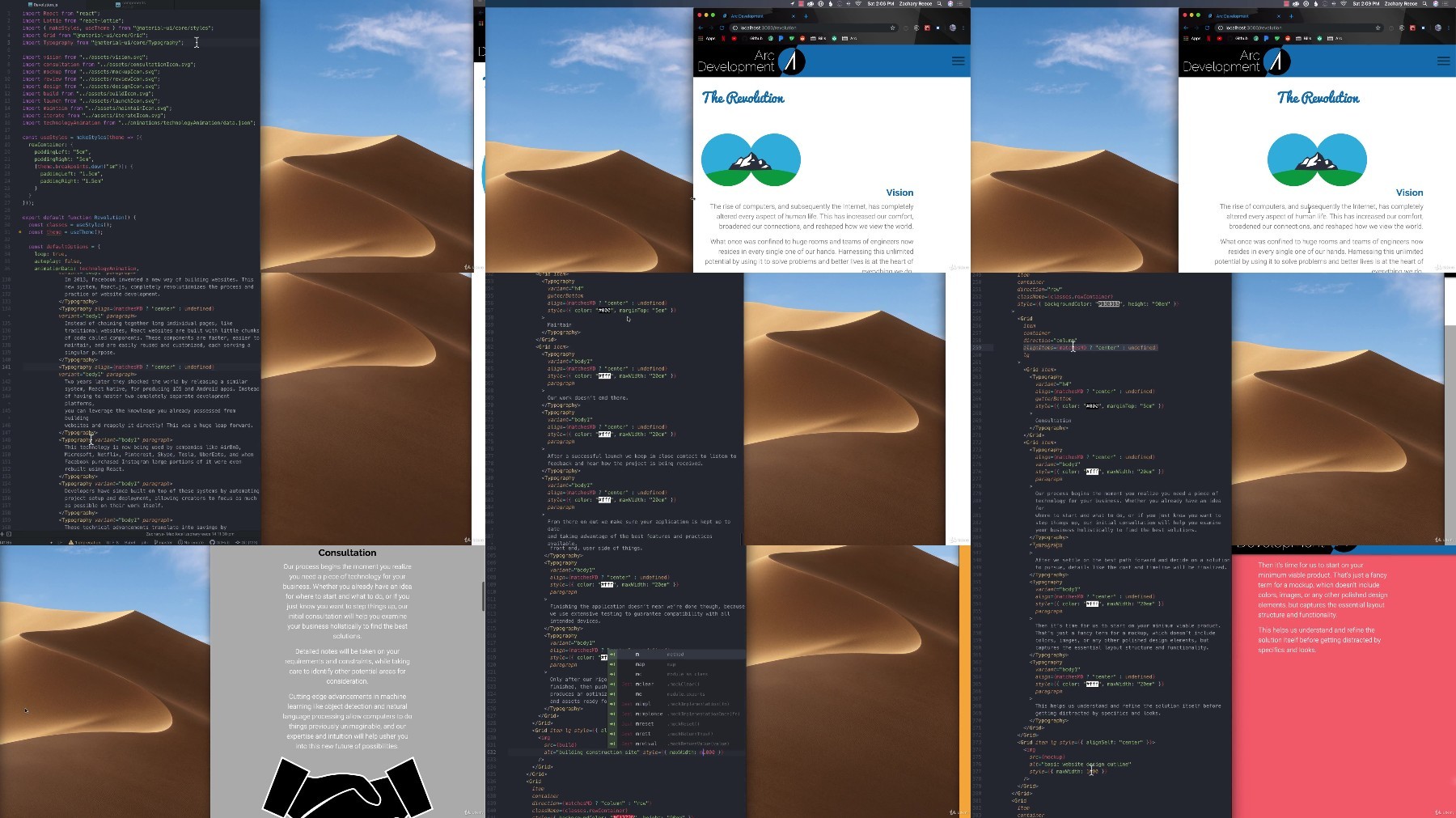Open a new tab in the 2:08 PM browser

pyautogui.click(x=806, y=16)
